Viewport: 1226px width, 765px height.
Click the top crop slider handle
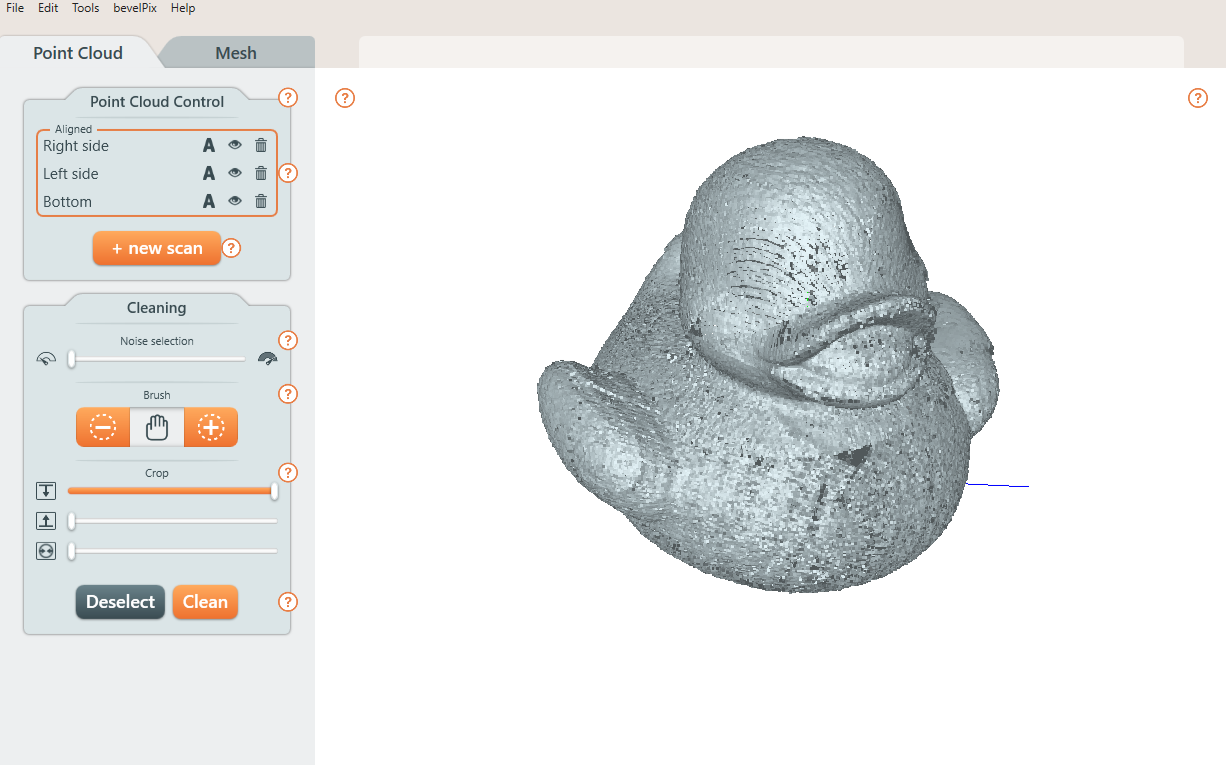(274, 491)
